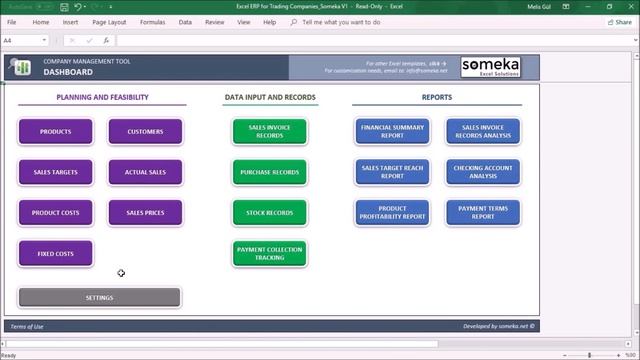Open the Products button
Screen dimensions: 640x360
click(56, 131)
